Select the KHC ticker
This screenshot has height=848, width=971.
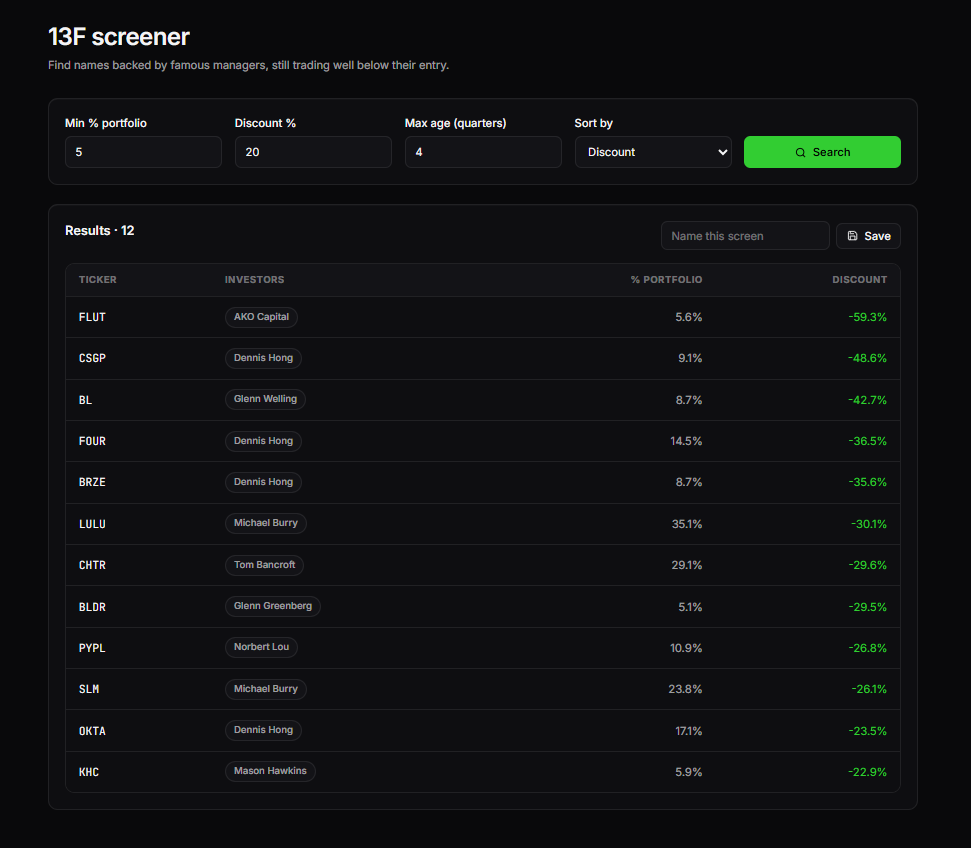point(89,772)
